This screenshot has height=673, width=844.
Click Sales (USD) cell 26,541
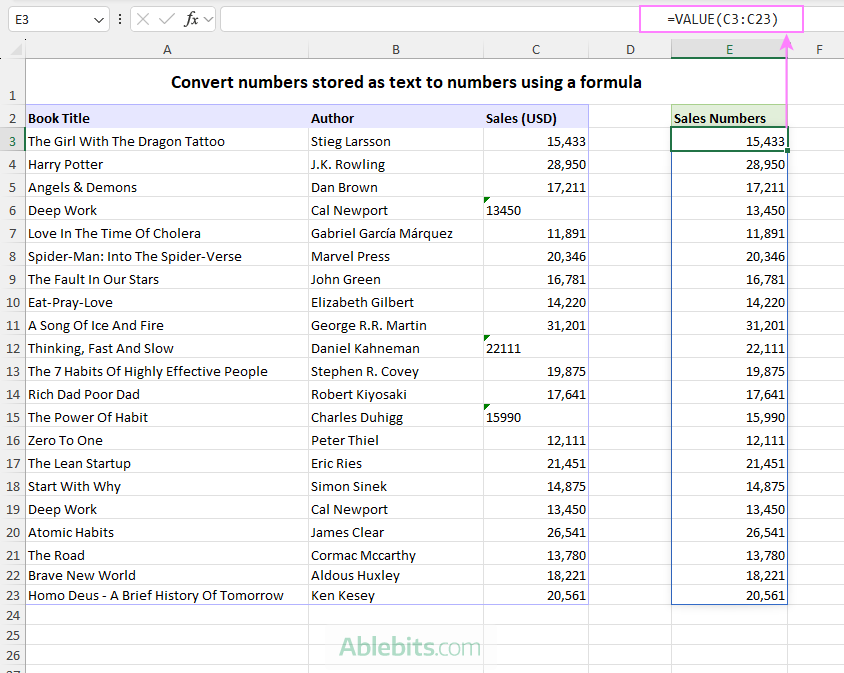click(536, 532)
